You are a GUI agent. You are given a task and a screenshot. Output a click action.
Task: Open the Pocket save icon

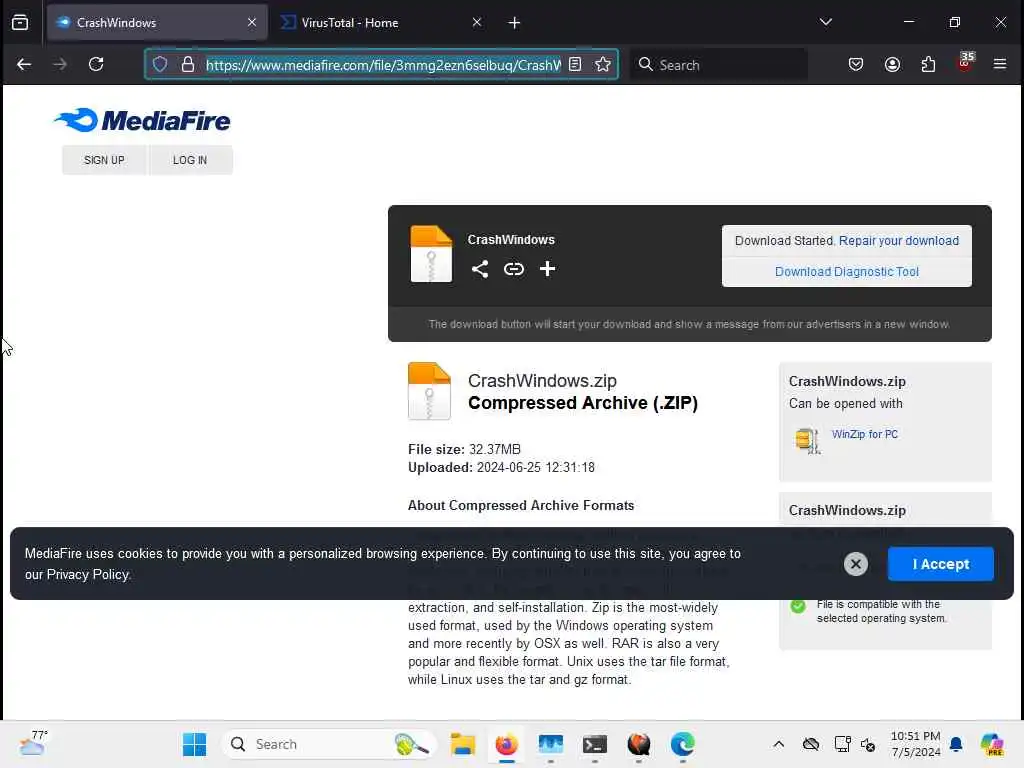[856, 64]
